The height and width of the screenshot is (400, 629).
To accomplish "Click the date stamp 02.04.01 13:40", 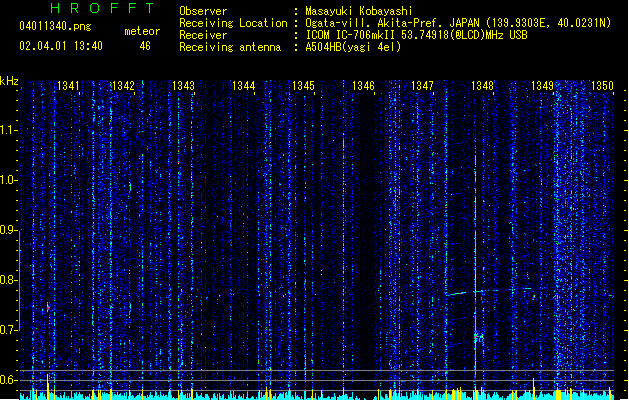I will click(x=61, y=46).
